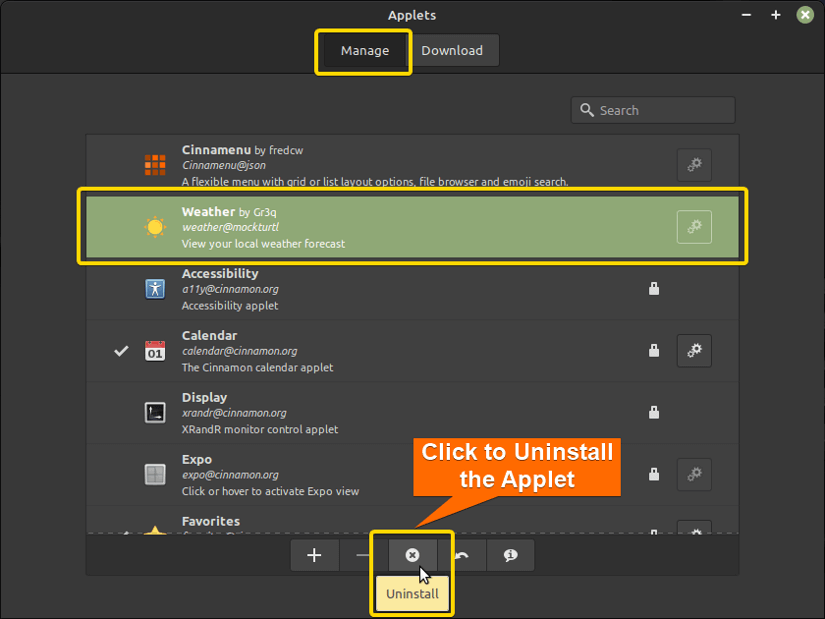
Task: Open the Download tab
Action: (452, 51)
